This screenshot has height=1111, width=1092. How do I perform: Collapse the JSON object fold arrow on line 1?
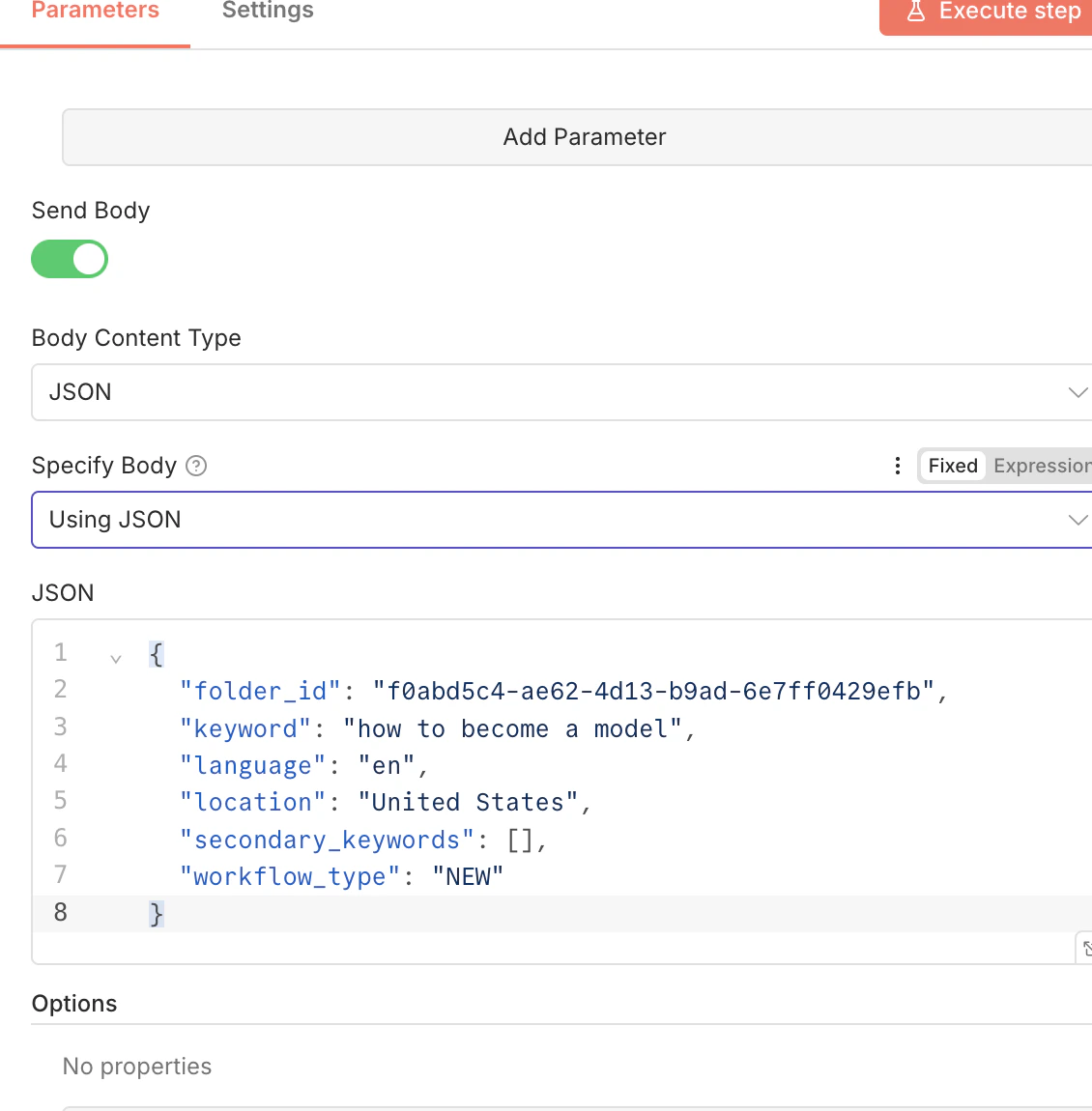coord(116,659)
